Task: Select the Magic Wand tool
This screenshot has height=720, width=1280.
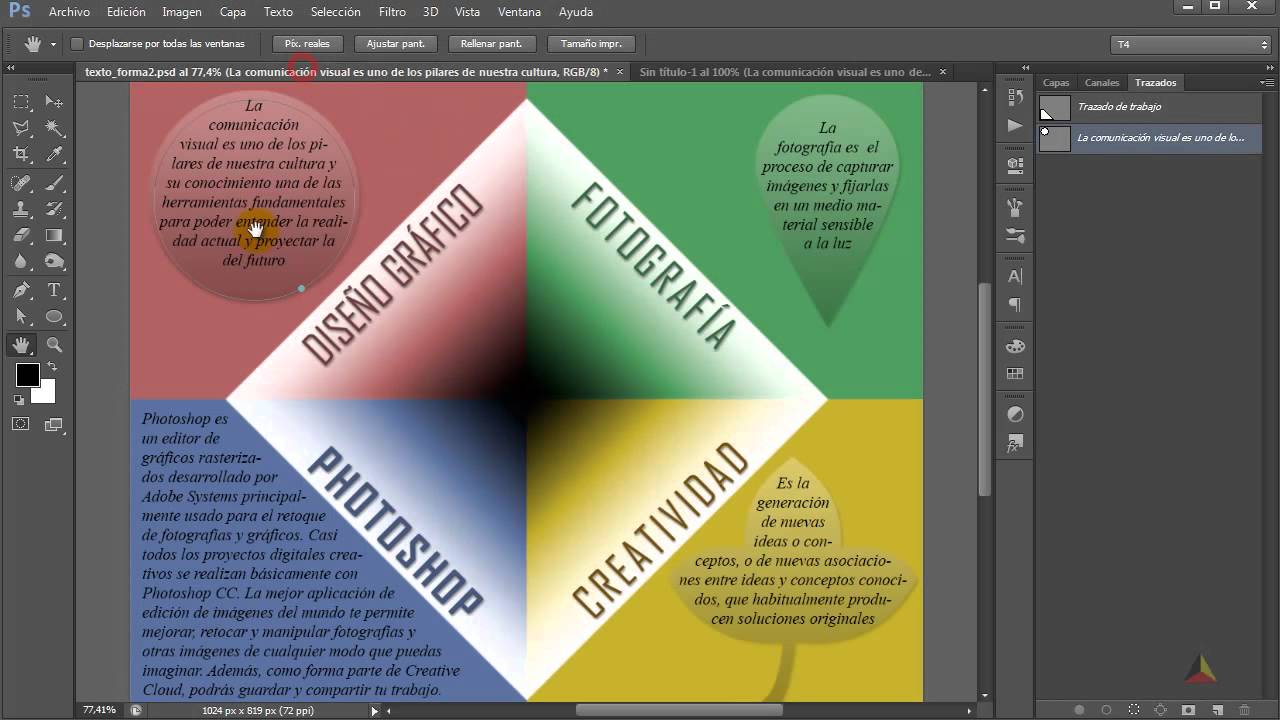Action: 54,128
